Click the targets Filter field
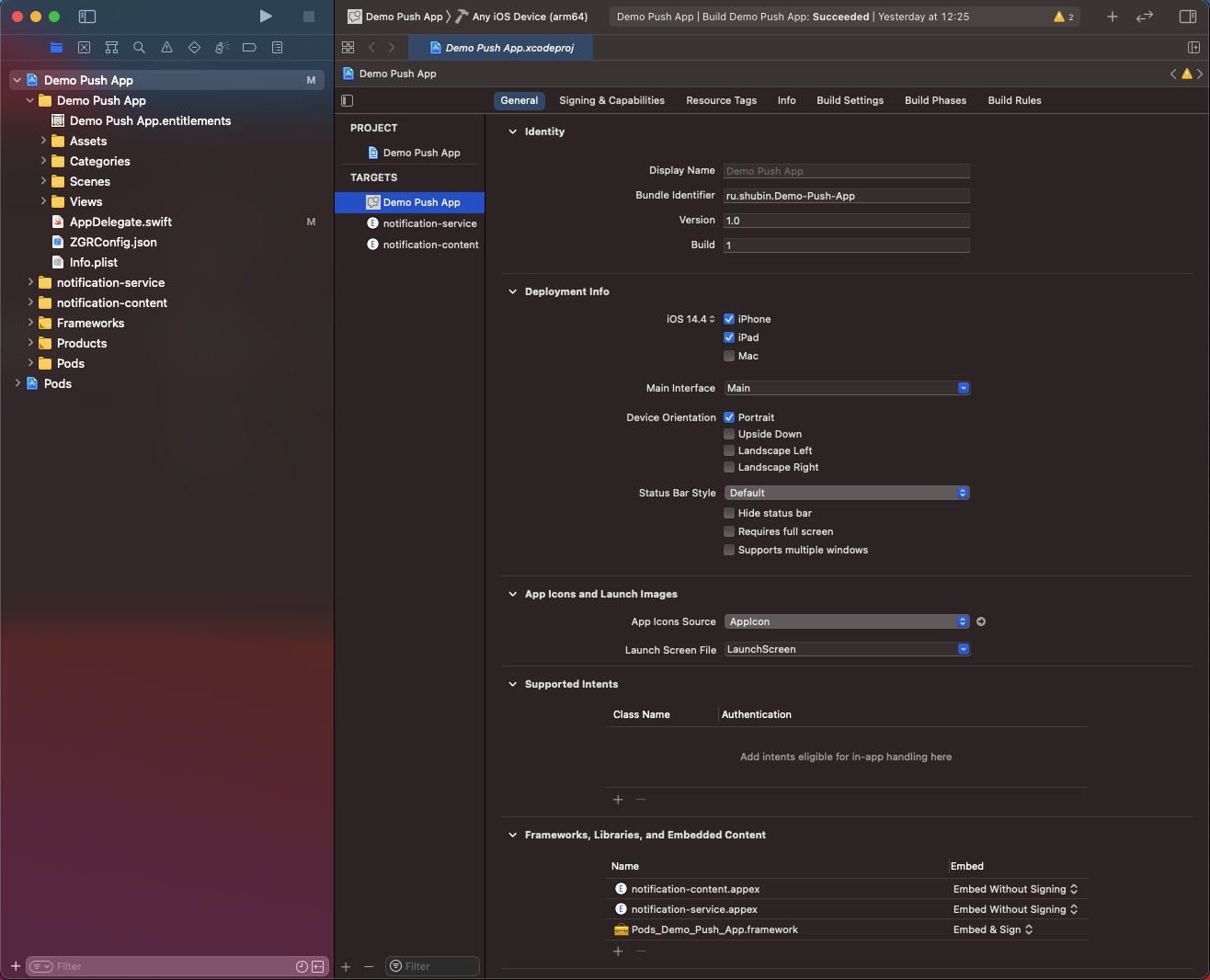This screenshot has width=1210, height=980. coord(432,966)
